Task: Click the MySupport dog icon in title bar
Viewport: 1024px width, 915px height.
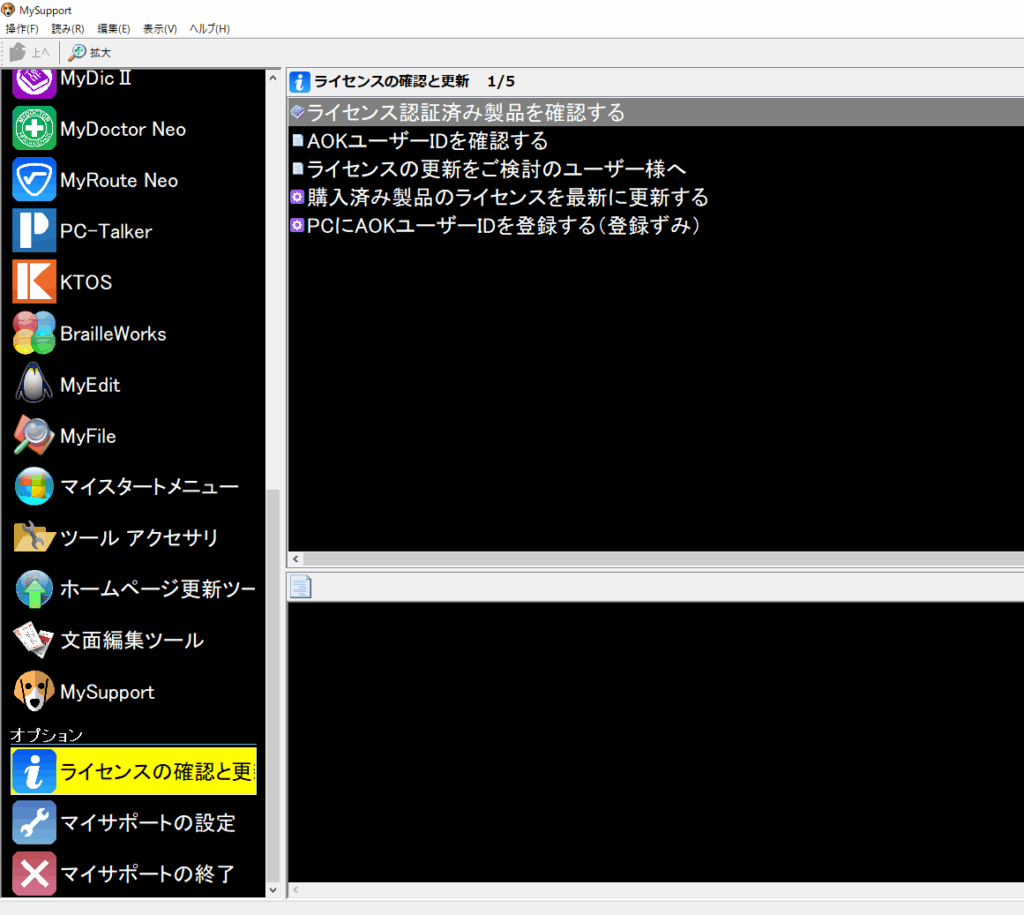Action: click(x=8, y=10)
